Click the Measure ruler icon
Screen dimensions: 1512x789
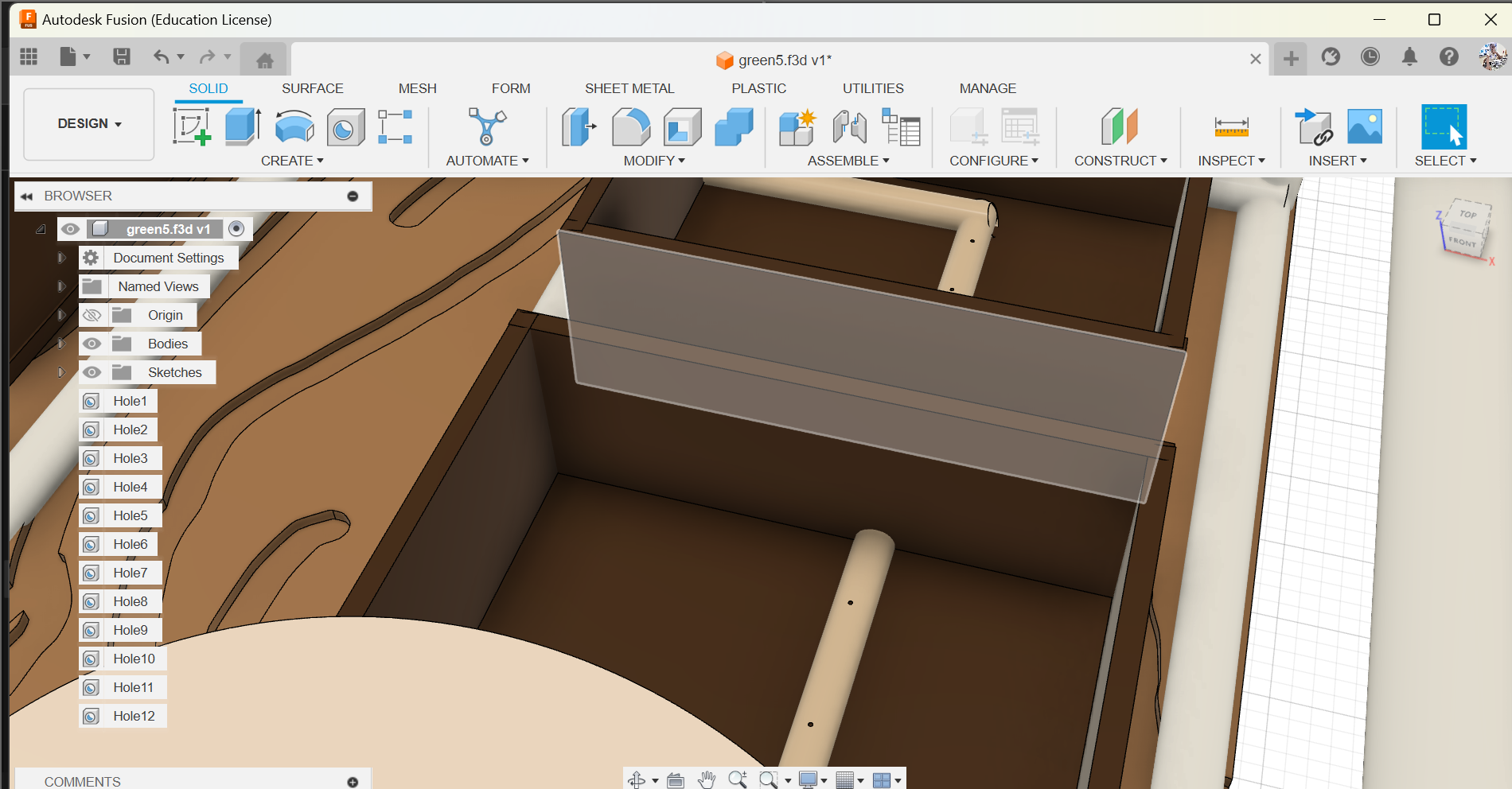[x=1231, y=127]
